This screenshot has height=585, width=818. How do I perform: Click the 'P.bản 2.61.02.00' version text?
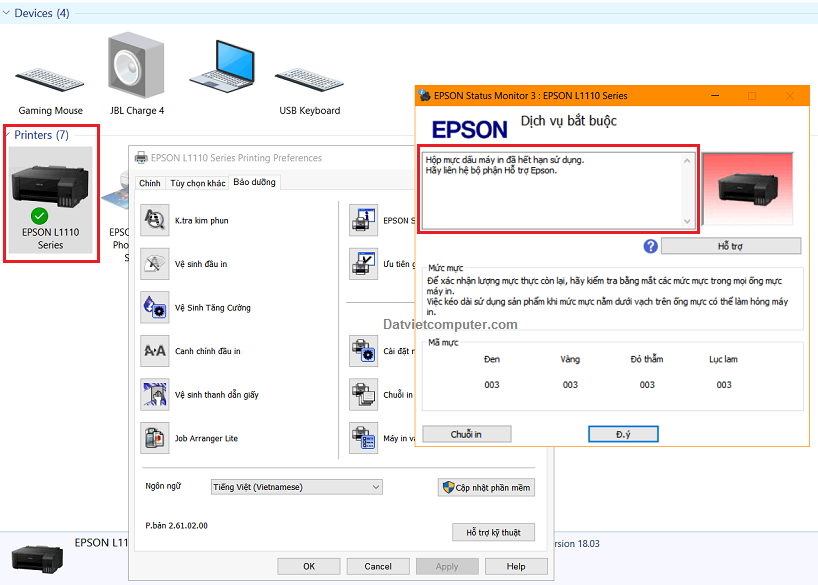click(x=176, y=526)
